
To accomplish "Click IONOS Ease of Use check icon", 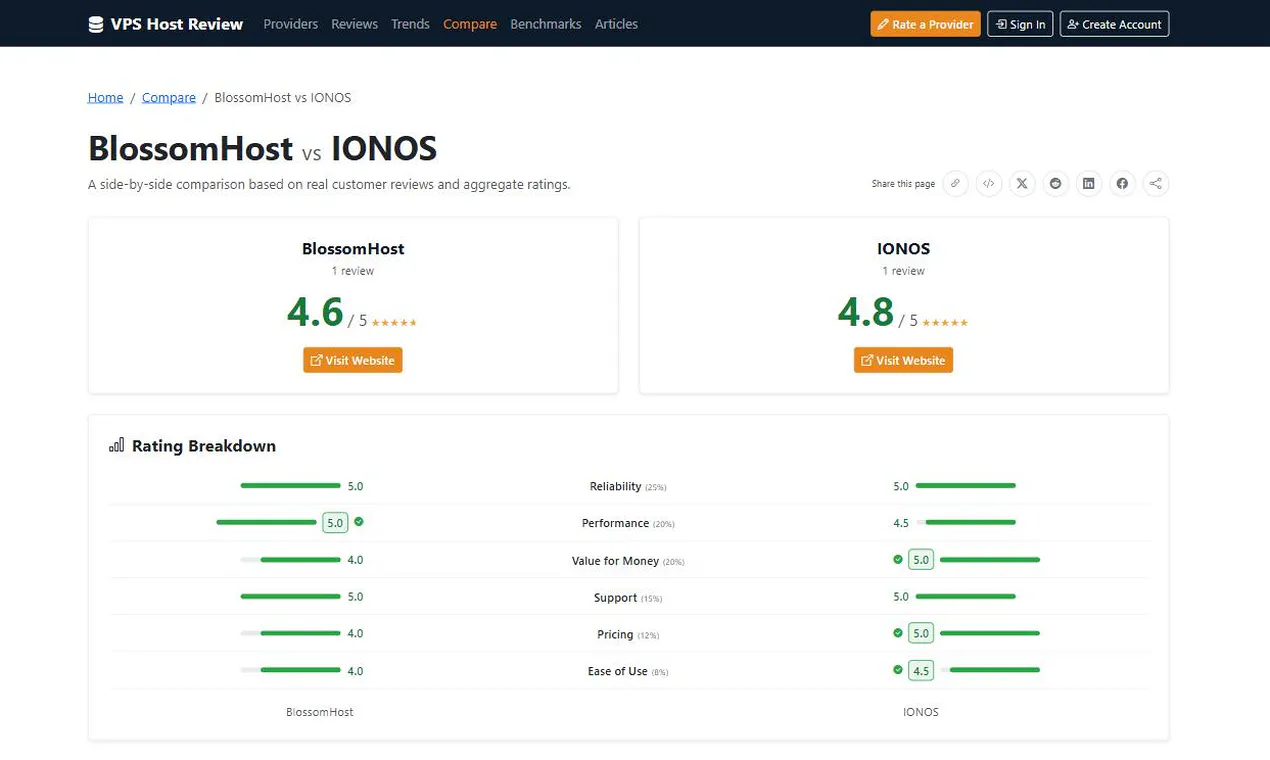I will [x=898, y=670].
